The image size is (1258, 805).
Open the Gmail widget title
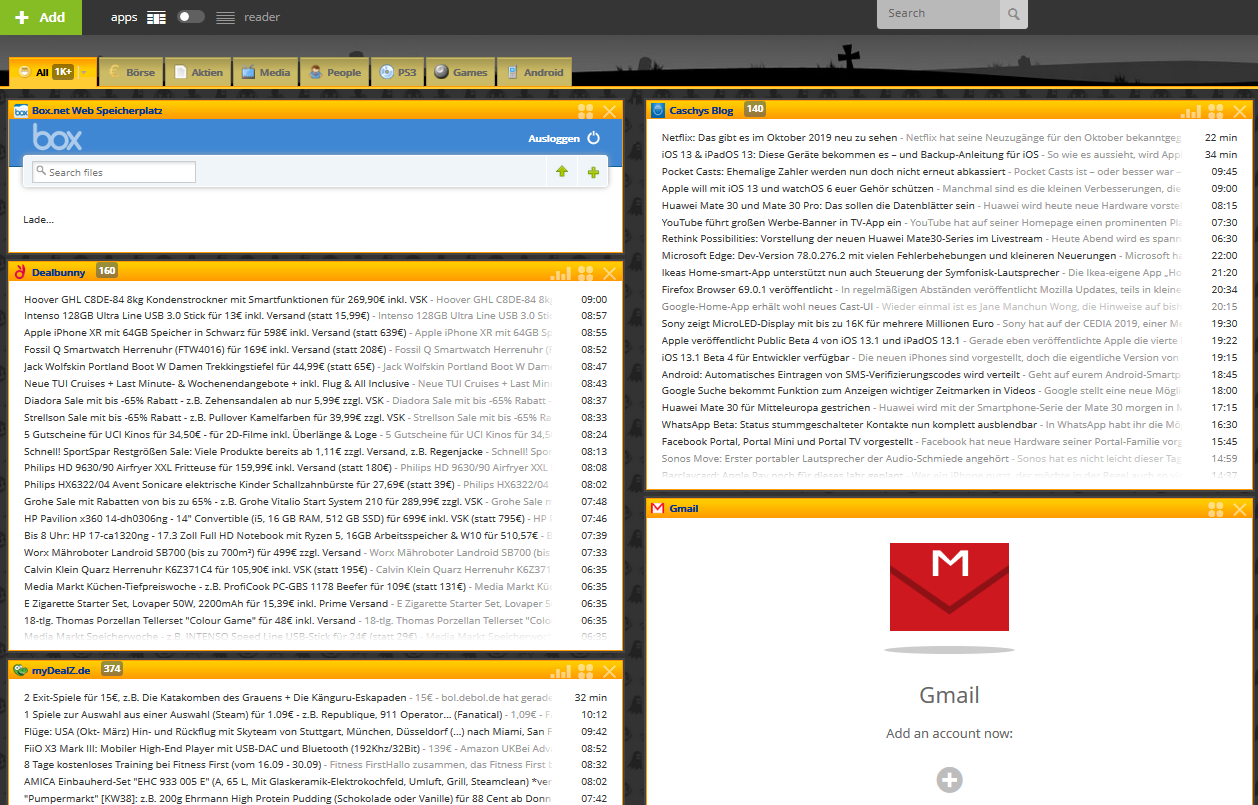pos(684,509)
